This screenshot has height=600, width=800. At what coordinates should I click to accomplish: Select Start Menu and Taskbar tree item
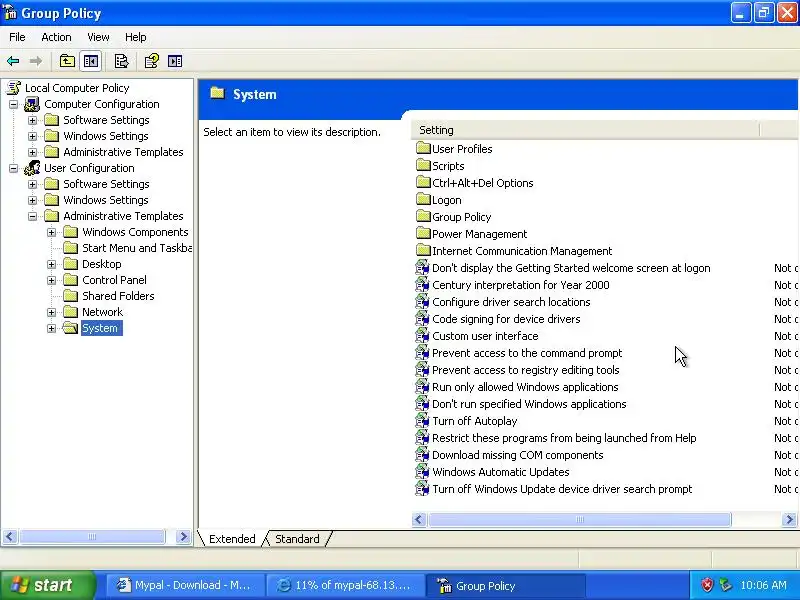click(x=137, y=248)
